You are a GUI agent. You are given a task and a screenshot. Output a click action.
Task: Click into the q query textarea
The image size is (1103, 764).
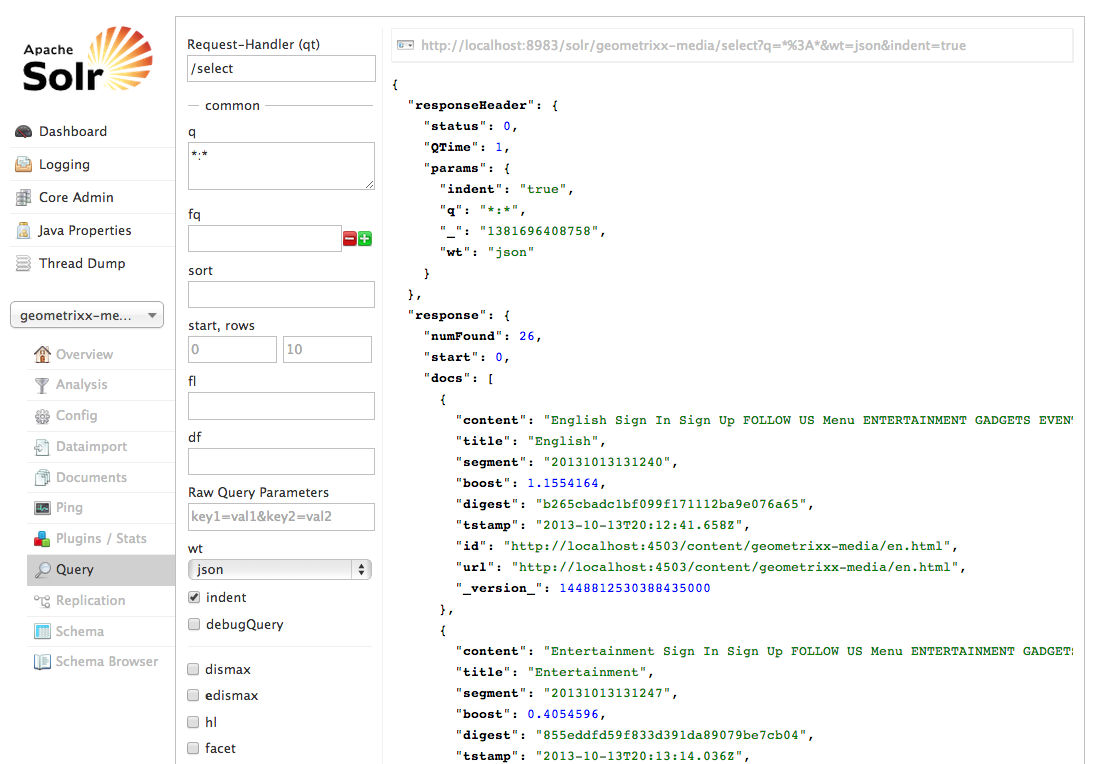click(x=281, y=166)
